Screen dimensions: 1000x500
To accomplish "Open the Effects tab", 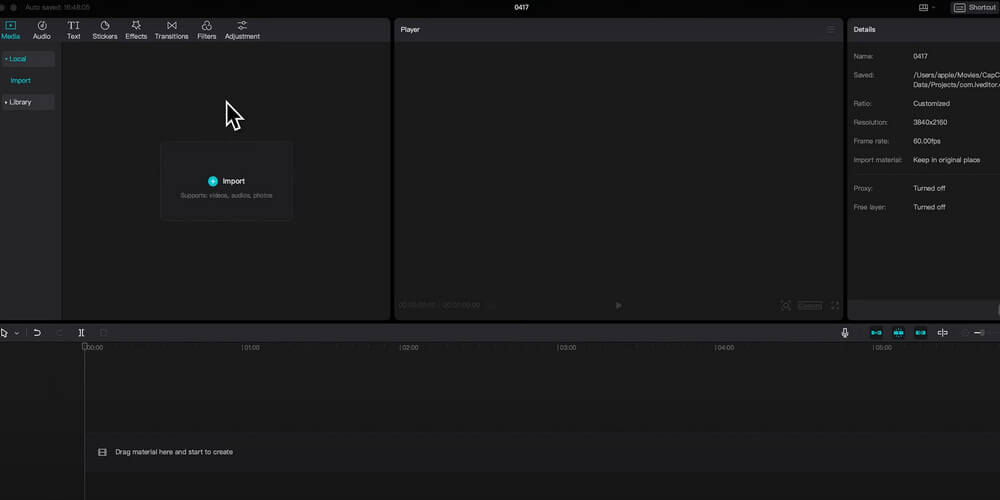I will [x=136, y=30].
